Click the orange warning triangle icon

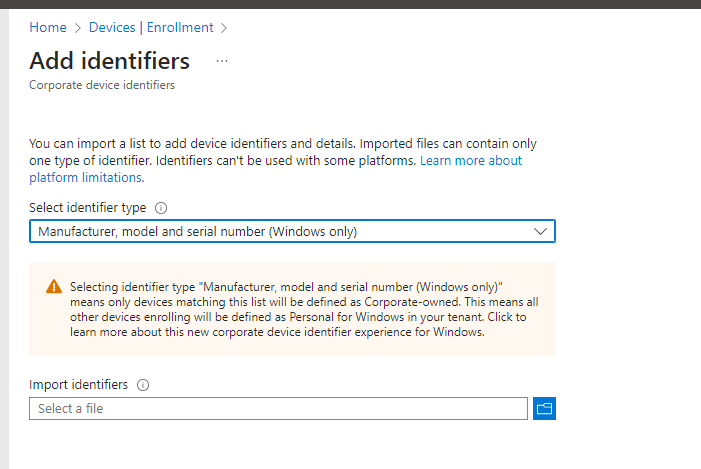(54, 287)
